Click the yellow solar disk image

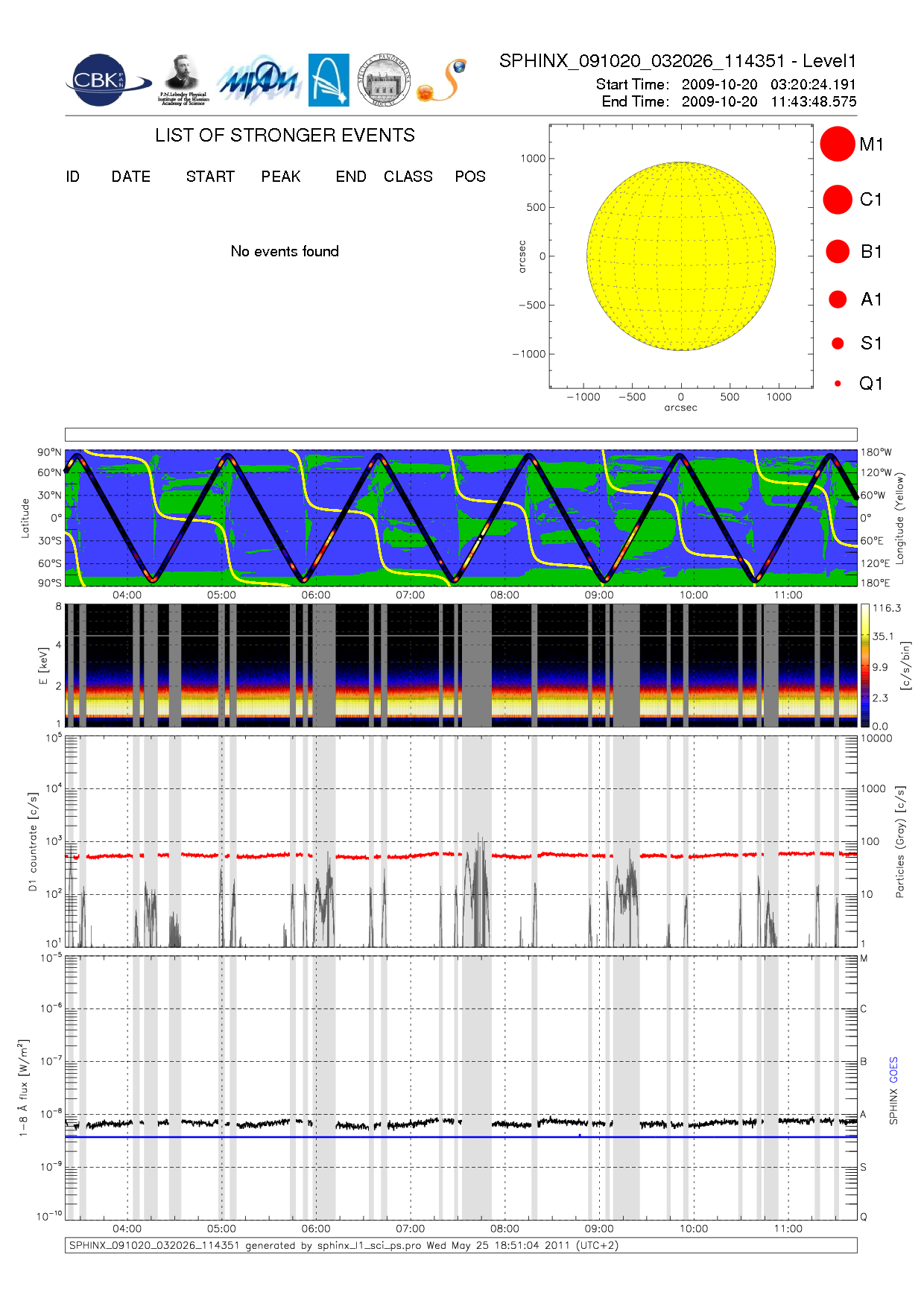click(x=680, y=256)
